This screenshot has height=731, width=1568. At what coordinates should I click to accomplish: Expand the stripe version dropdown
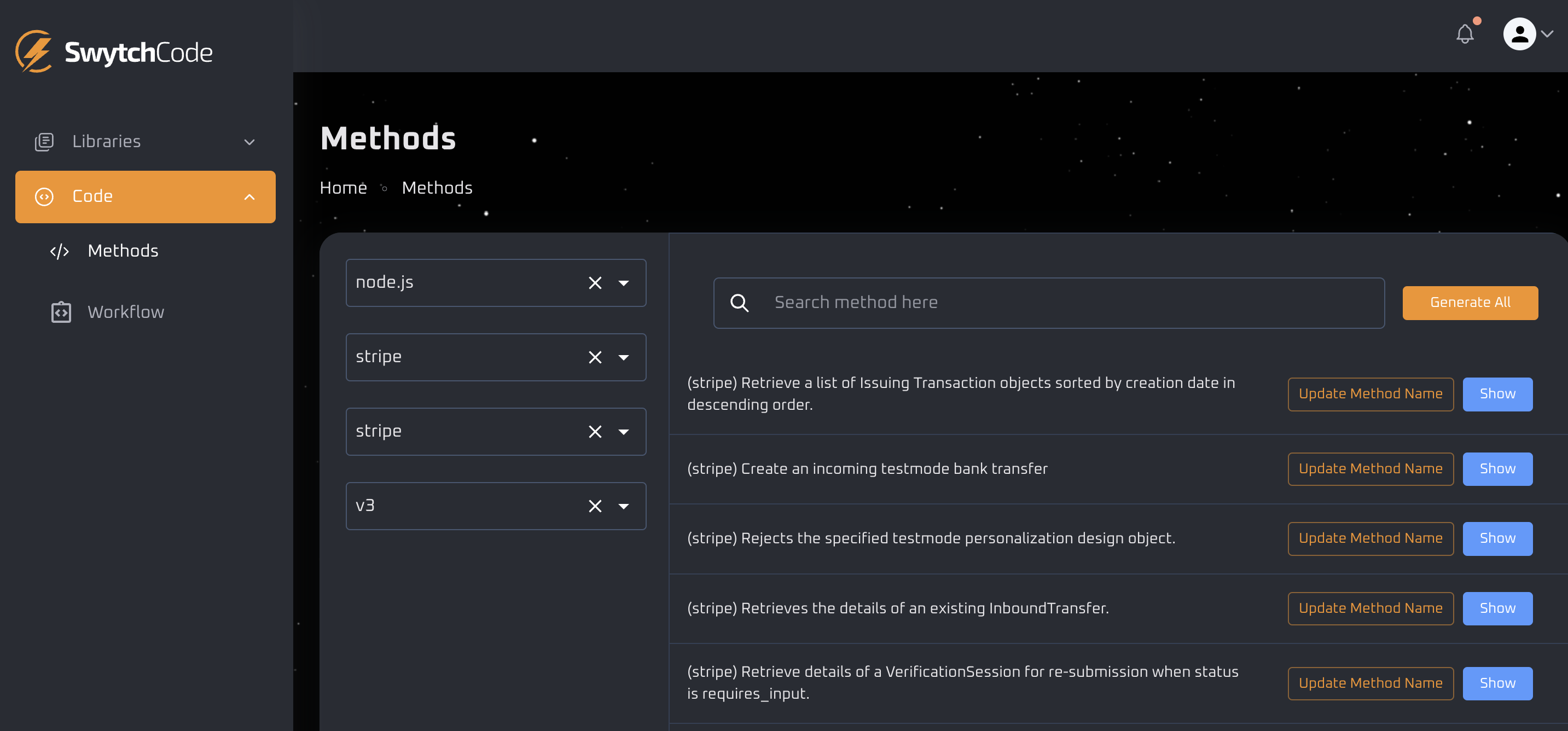click(x=624, y=505)
